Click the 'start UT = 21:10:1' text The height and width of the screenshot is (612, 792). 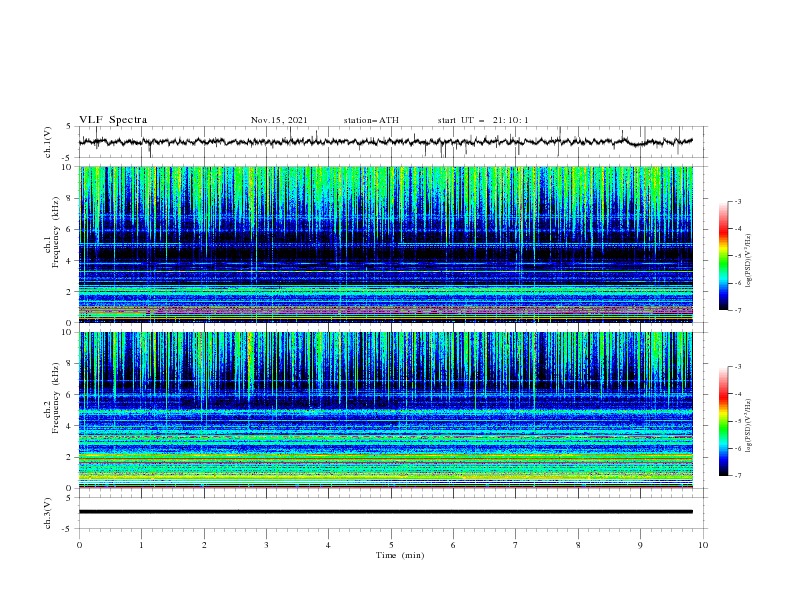[x=483, y=120]
